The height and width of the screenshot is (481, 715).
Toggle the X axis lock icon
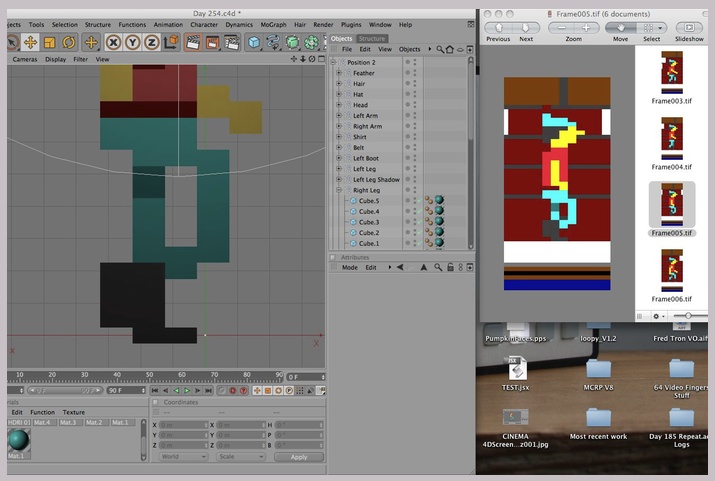coord(113,42)
